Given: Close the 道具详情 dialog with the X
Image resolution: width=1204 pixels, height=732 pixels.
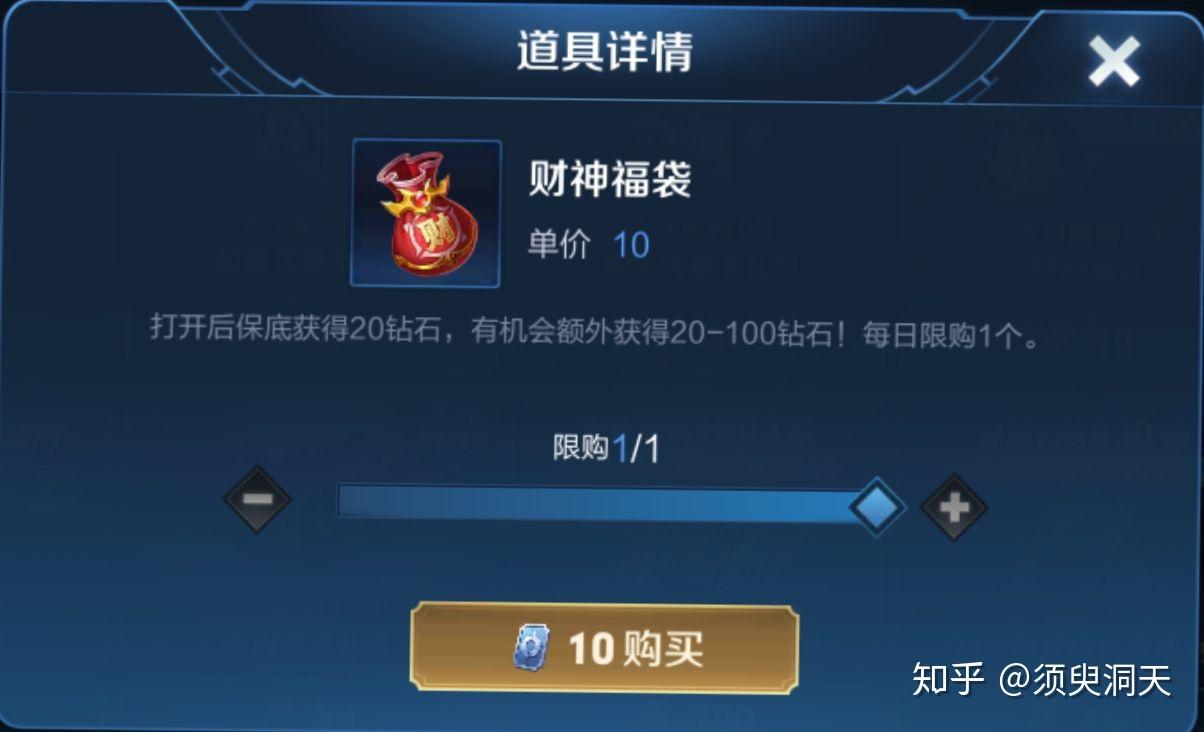Looking at the screenshot, I should coord(1113,61).
